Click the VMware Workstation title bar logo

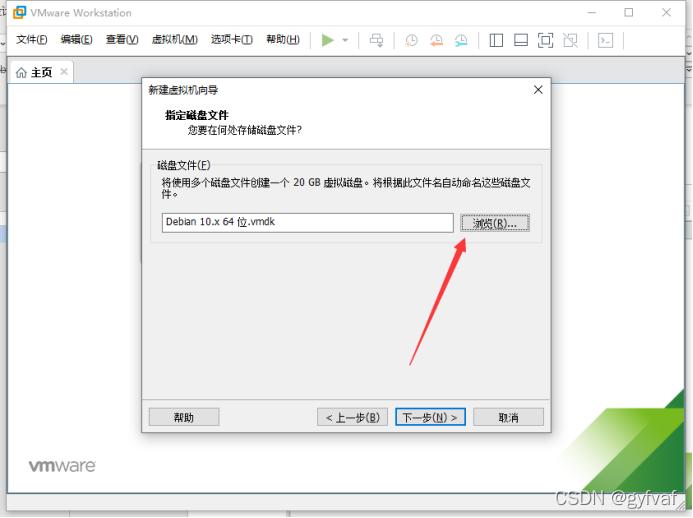(x=19, y=12)
